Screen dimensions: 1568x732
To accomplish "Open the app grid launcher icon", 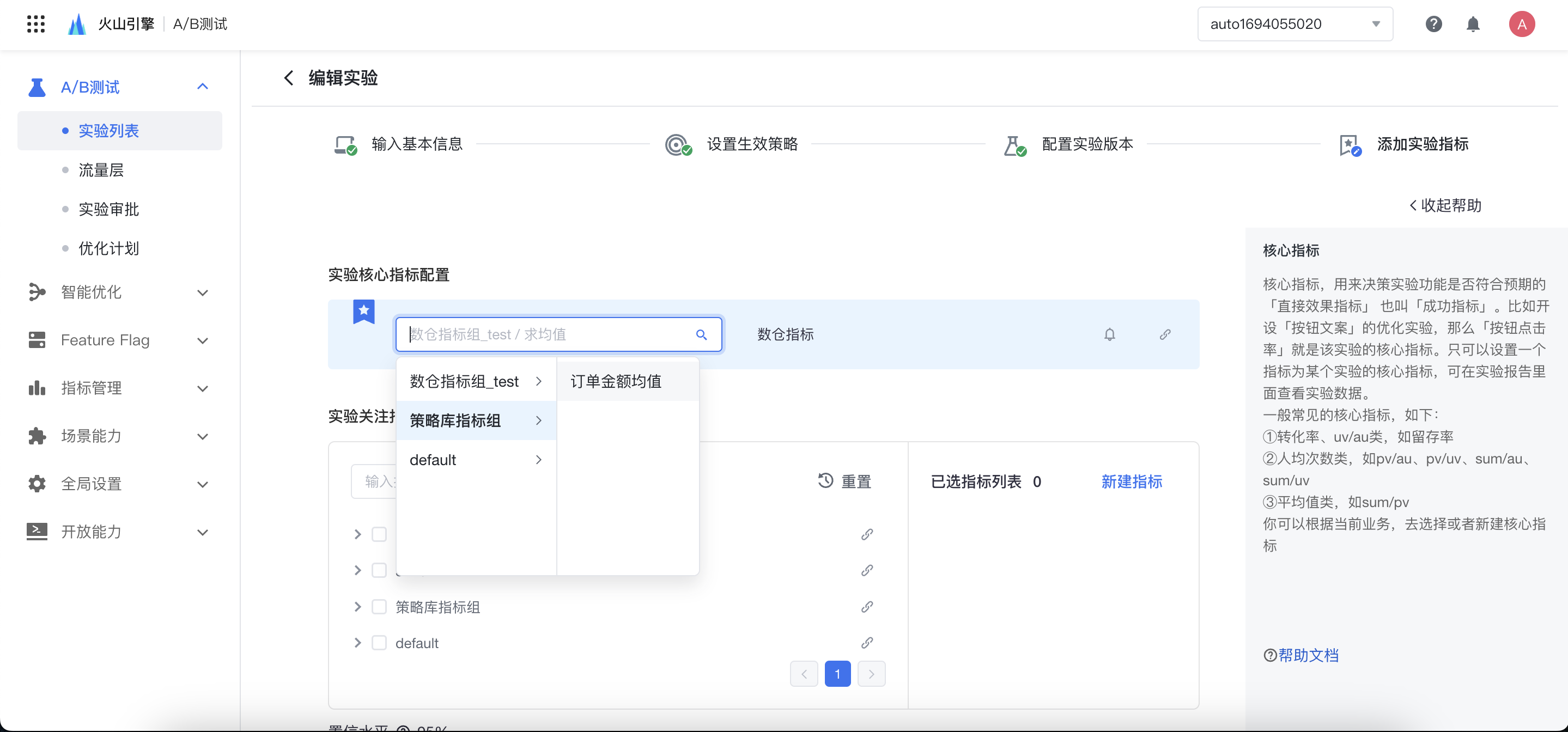I will coord(36,25).
